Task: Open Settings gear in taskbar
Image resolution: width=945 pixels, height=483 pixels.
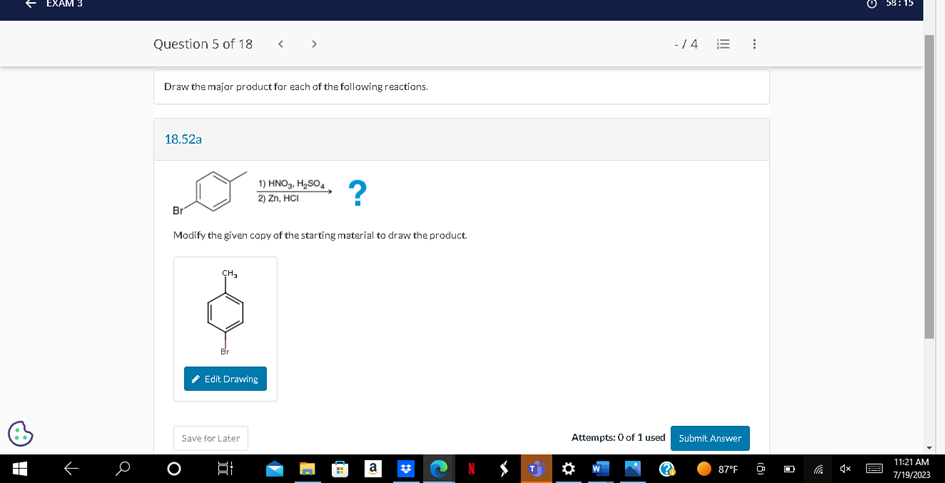Action: click(569, 469)
